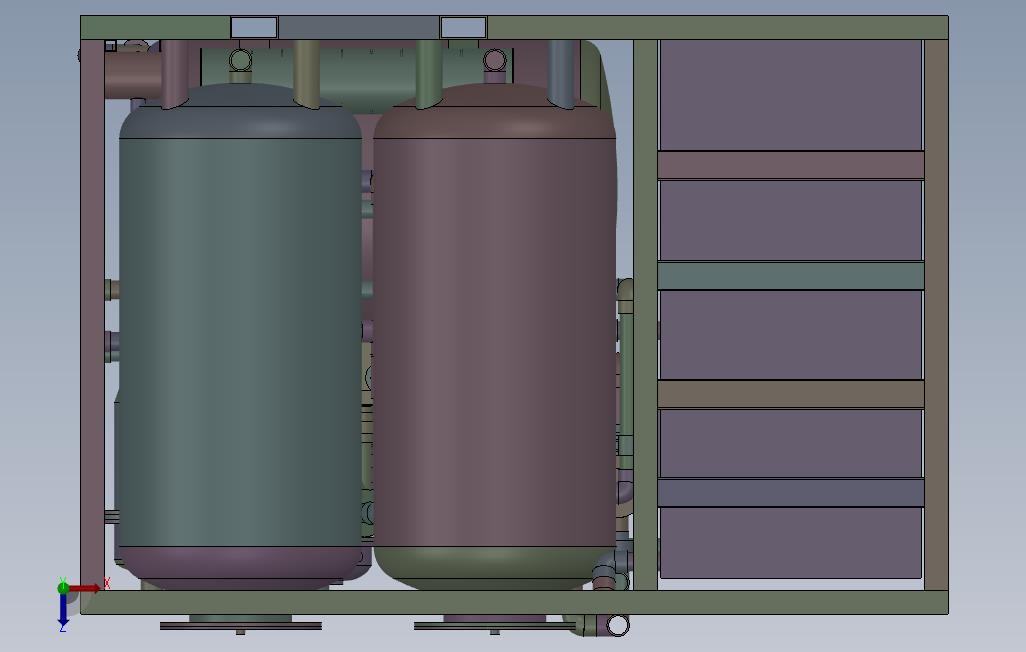Select the bottom horizontal green frame beam
Image resolution: width=1026 pixels, height=652 pixels.
pos(514,602)
